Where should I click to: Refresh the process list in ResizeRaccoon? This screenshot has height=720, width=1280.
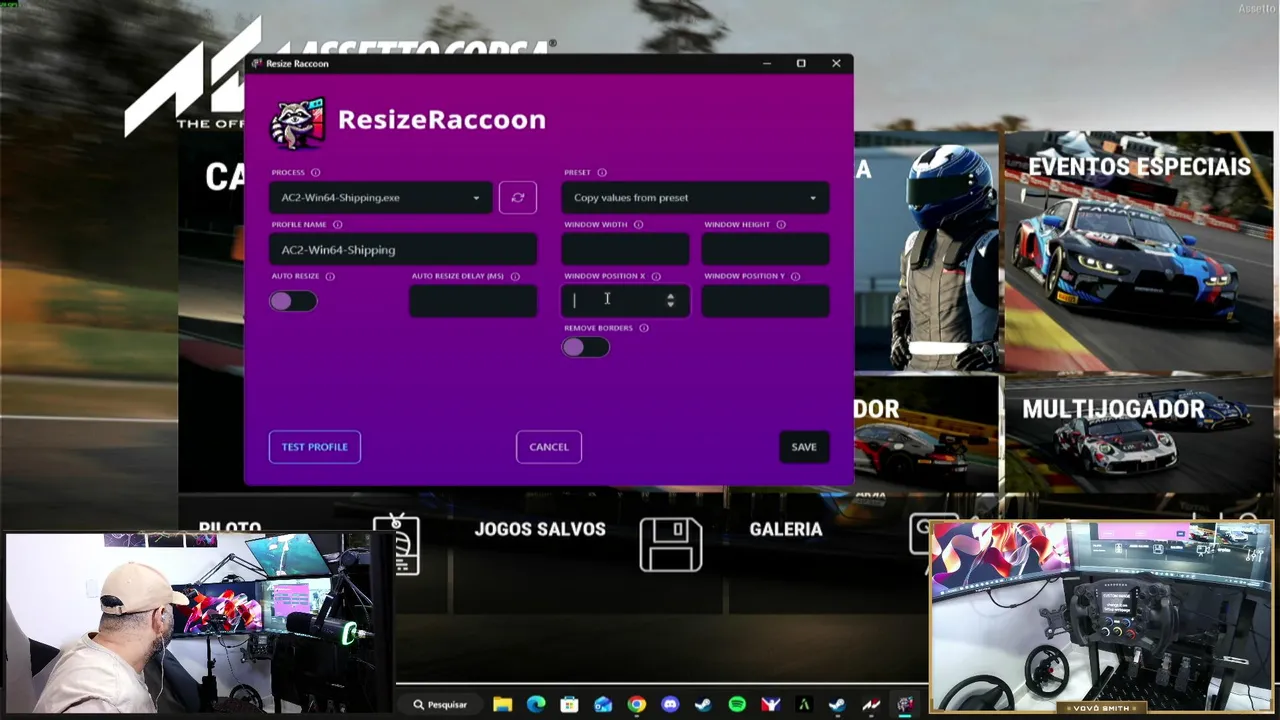coord(518,198)
